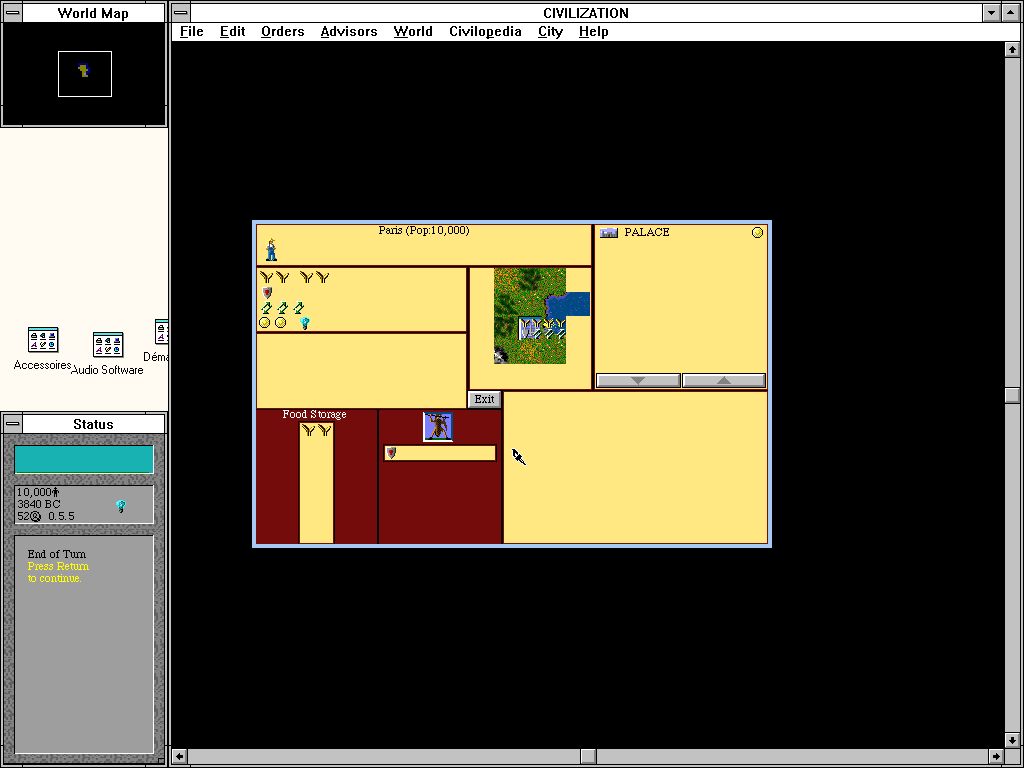1024x768 pixels.
Task: Click the wheat icons in Food Storage
Action: (317, 431)
